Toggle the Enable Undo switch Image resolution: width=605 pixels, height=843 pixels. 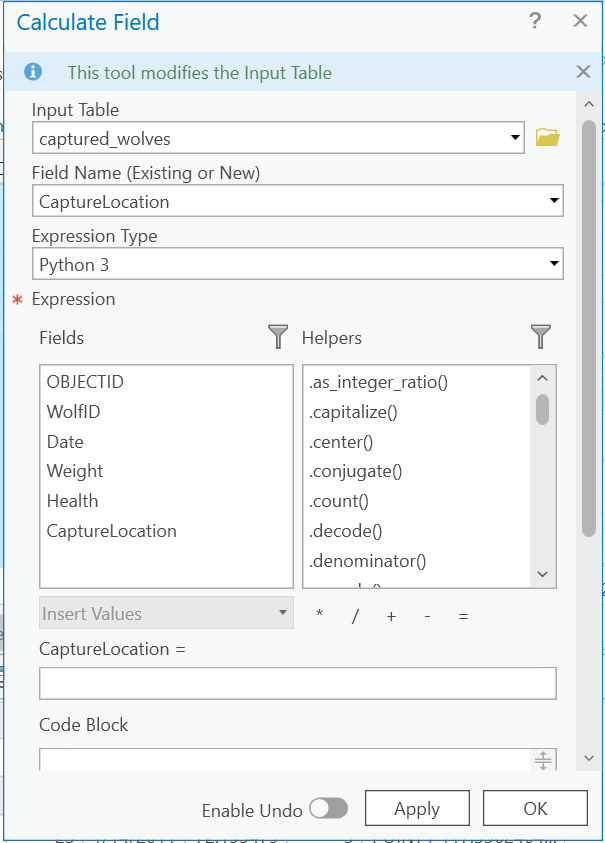[x=328, y=809]
